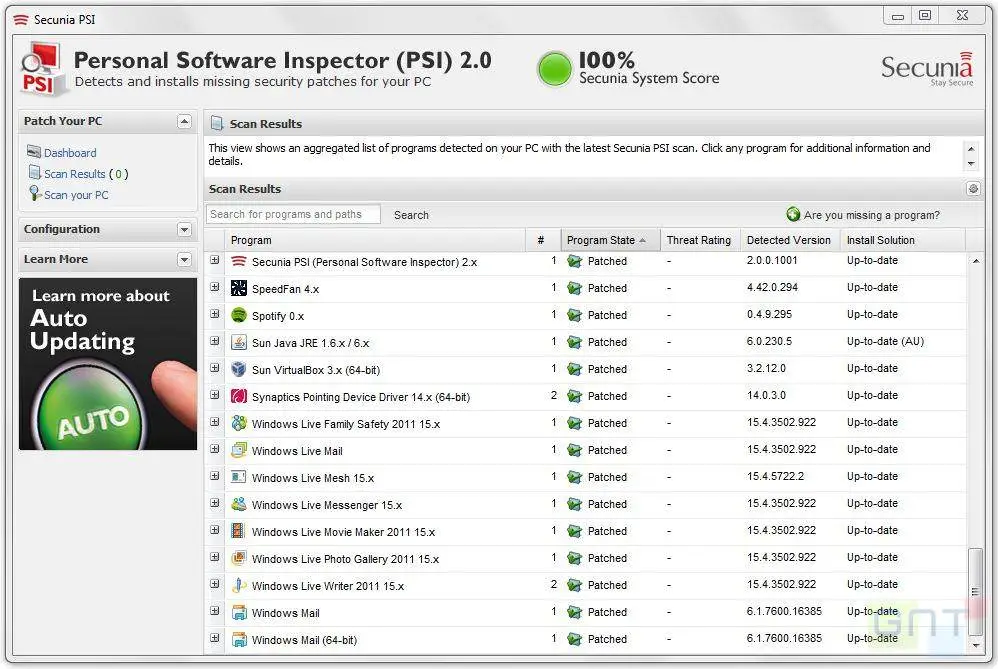Screen dimensions: 998x669
Task: Select version 6.0.230.5 of Sun Java
Action: click(x=770, y=341)
